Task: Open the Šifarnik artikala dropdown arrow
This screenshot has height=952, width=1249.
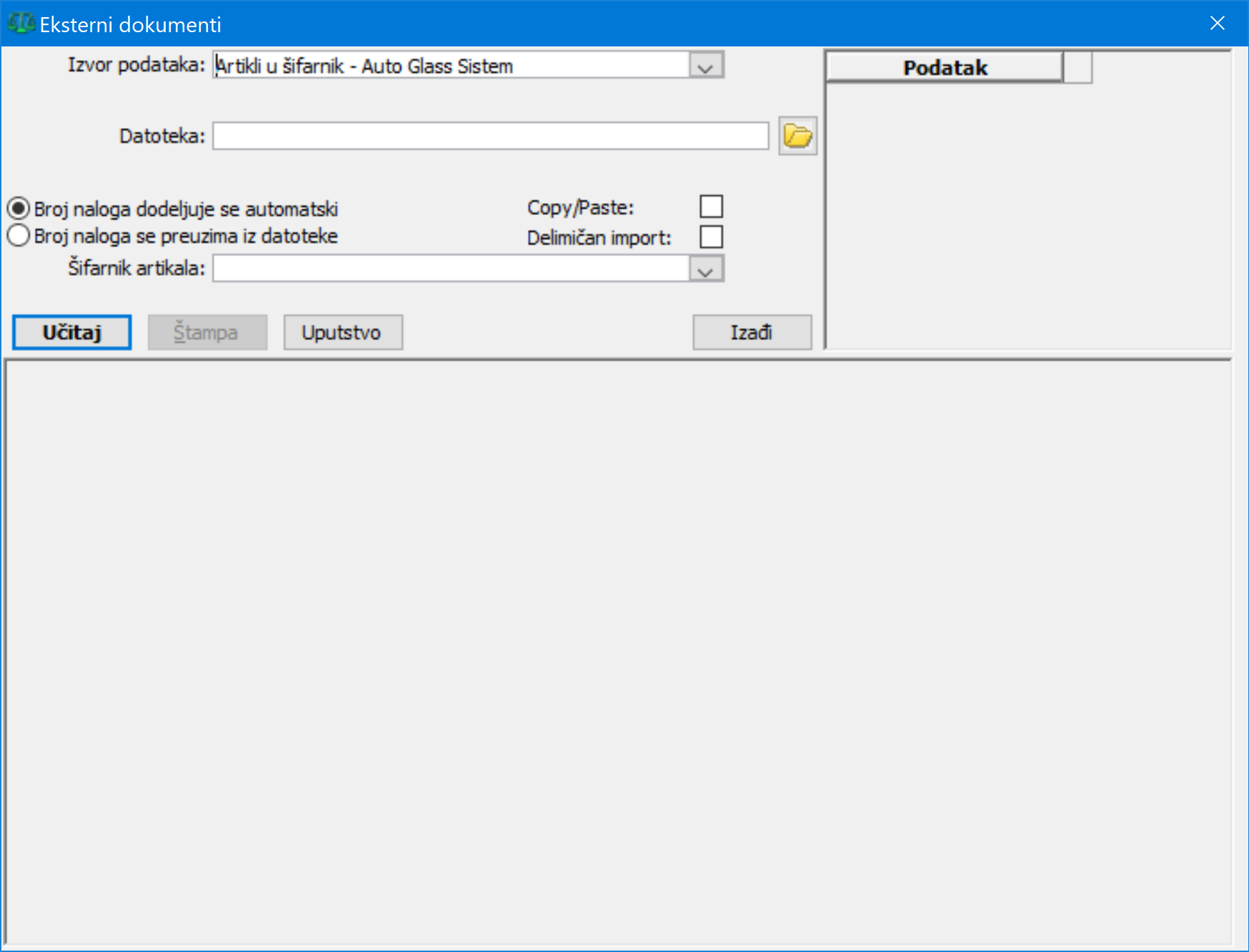Action: pyautogui.click(x=706, y=269)
